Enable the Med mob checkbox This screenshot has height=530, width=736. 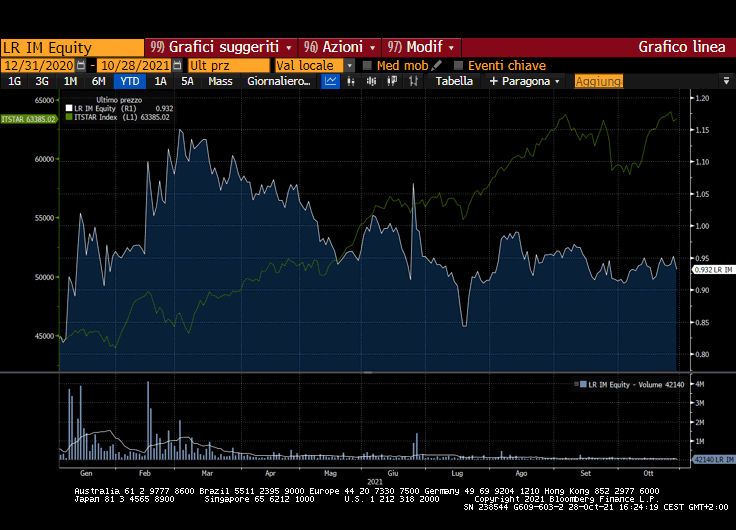[368, 65]
